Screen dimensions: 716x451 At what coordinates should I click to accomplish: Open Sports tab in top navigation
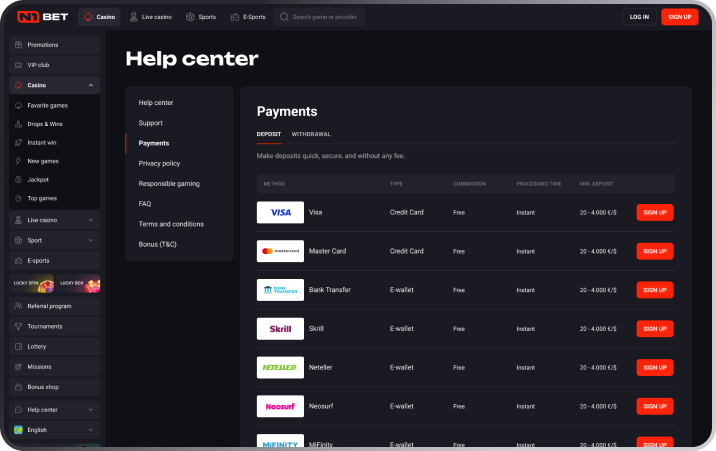pos(201,17)
